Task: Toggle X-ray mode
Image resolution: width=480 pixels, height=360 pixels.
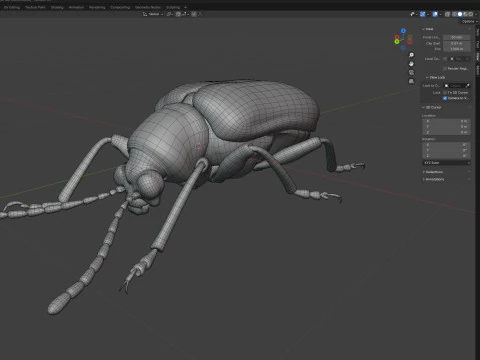Action: click(447, 14)
